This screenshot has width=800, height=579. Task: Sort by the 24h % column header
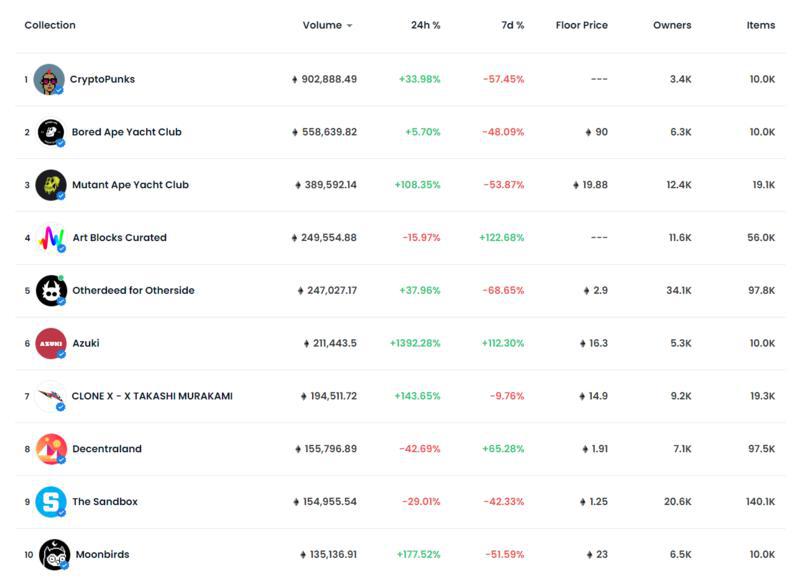(x=426, y=25)
